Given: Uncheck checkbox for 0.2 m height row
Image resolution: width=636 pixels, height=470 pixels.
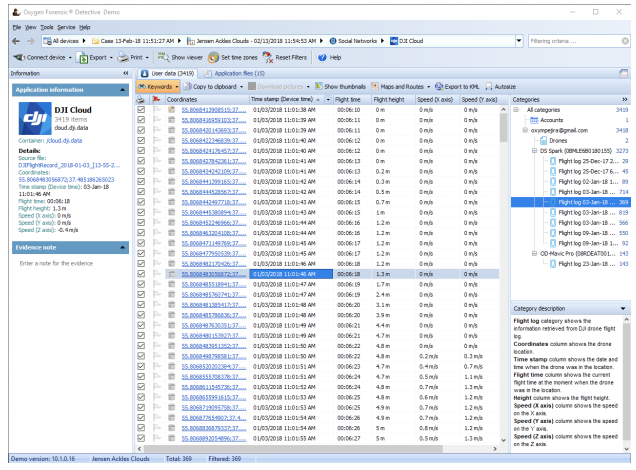Looking at the screenshot, I should pos(141,171).
